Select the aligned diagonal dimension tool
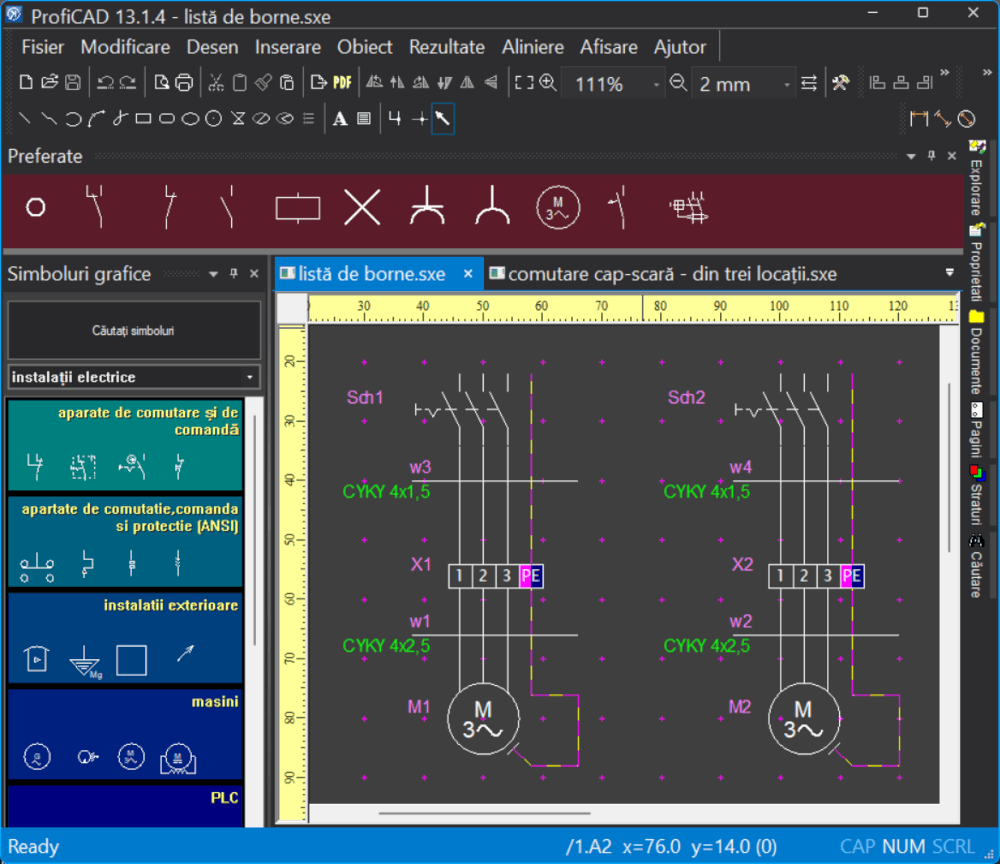Image resolution: width=1000 pixels, height=864 pixels. [x=943, y=119]
